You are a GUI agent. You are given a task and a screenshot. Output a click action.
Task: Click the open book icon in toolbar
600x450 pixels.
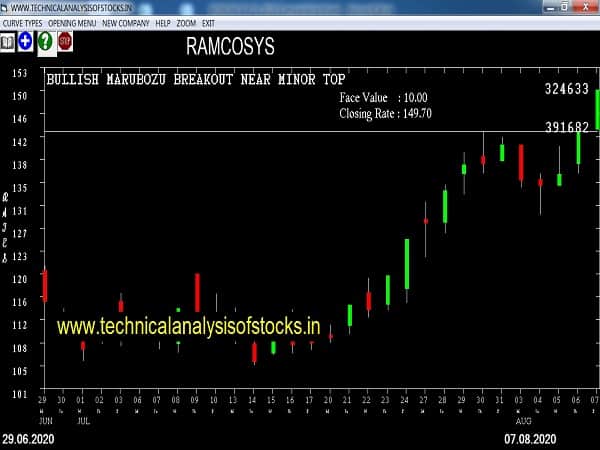point(8,42)
